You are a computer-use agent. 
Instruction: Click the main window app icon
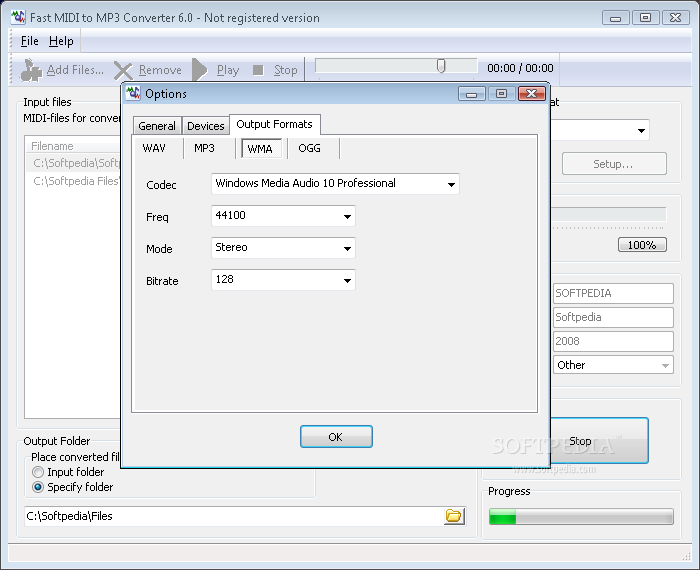click(x=18, y=17)
